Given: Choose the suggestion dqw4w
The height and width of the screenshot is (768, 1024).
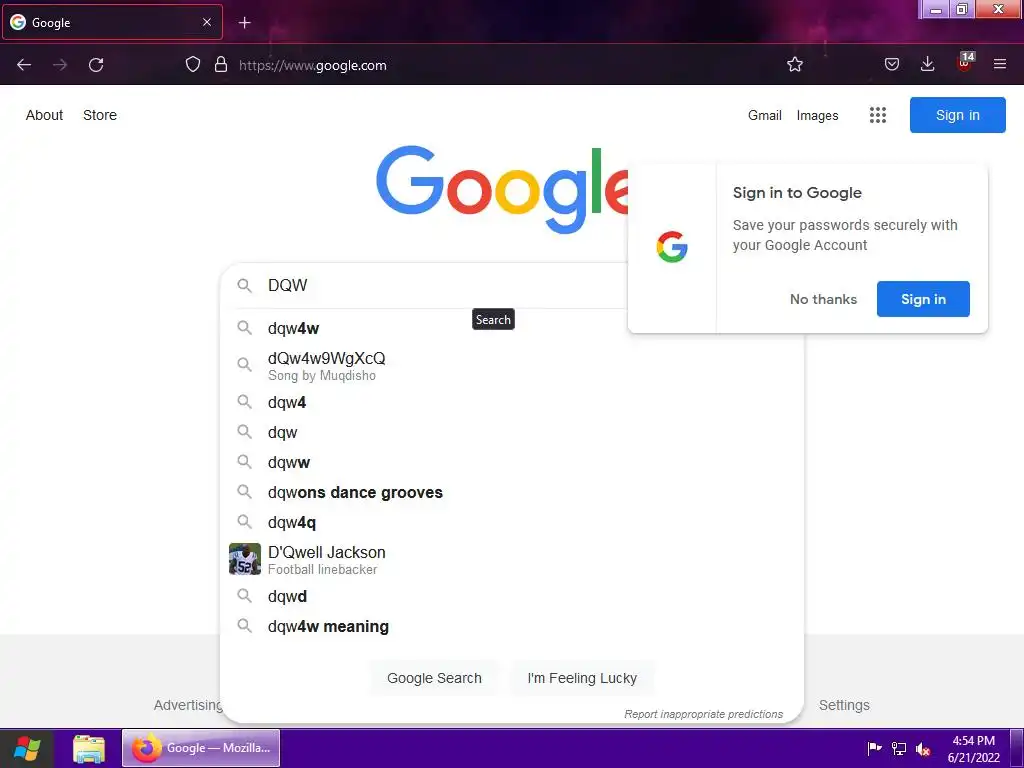Looking at the screenshot, I should coord(512,328).
